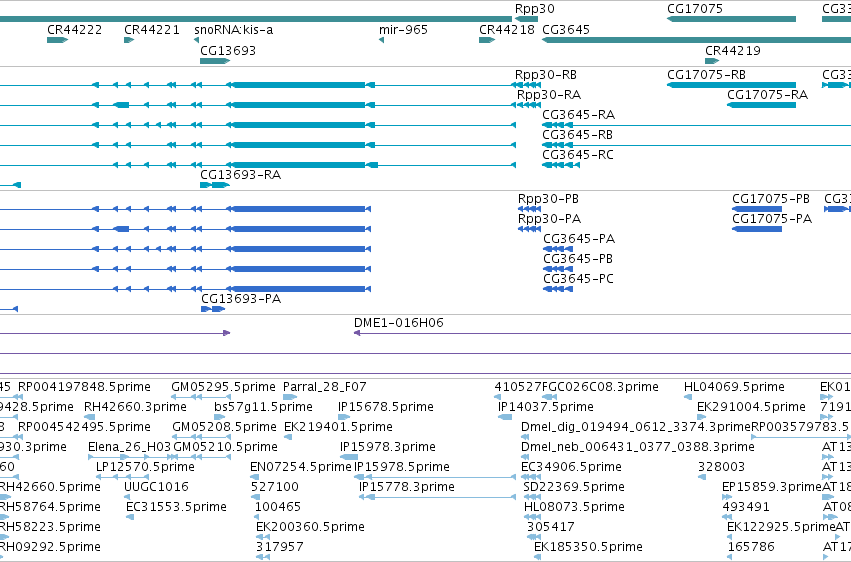Click the HL08073.5prime EST
This screenshot has height=562, width=851.
[530, 518]
